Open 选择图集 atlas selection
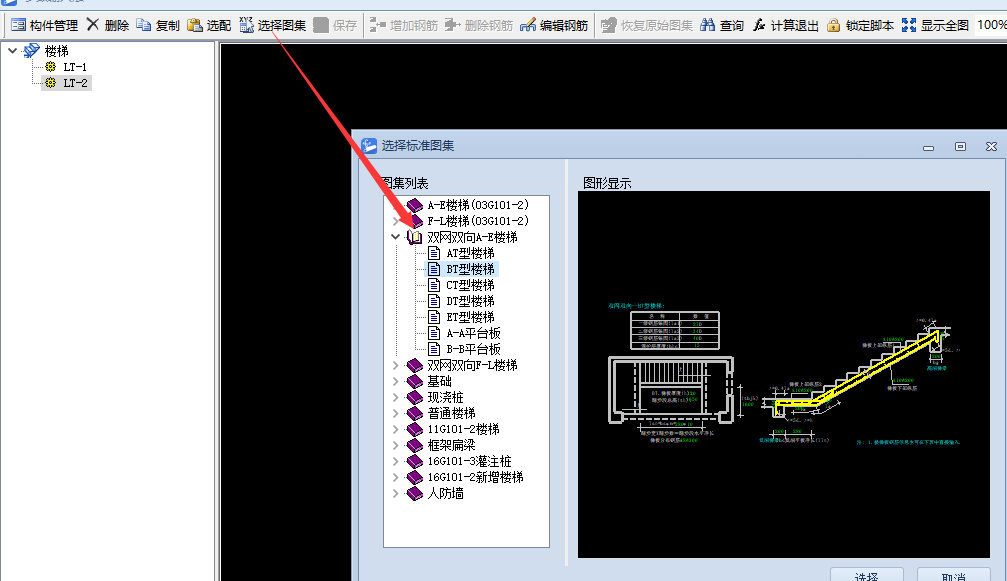This screenshot has height=581, width=1007. point(273,25)
